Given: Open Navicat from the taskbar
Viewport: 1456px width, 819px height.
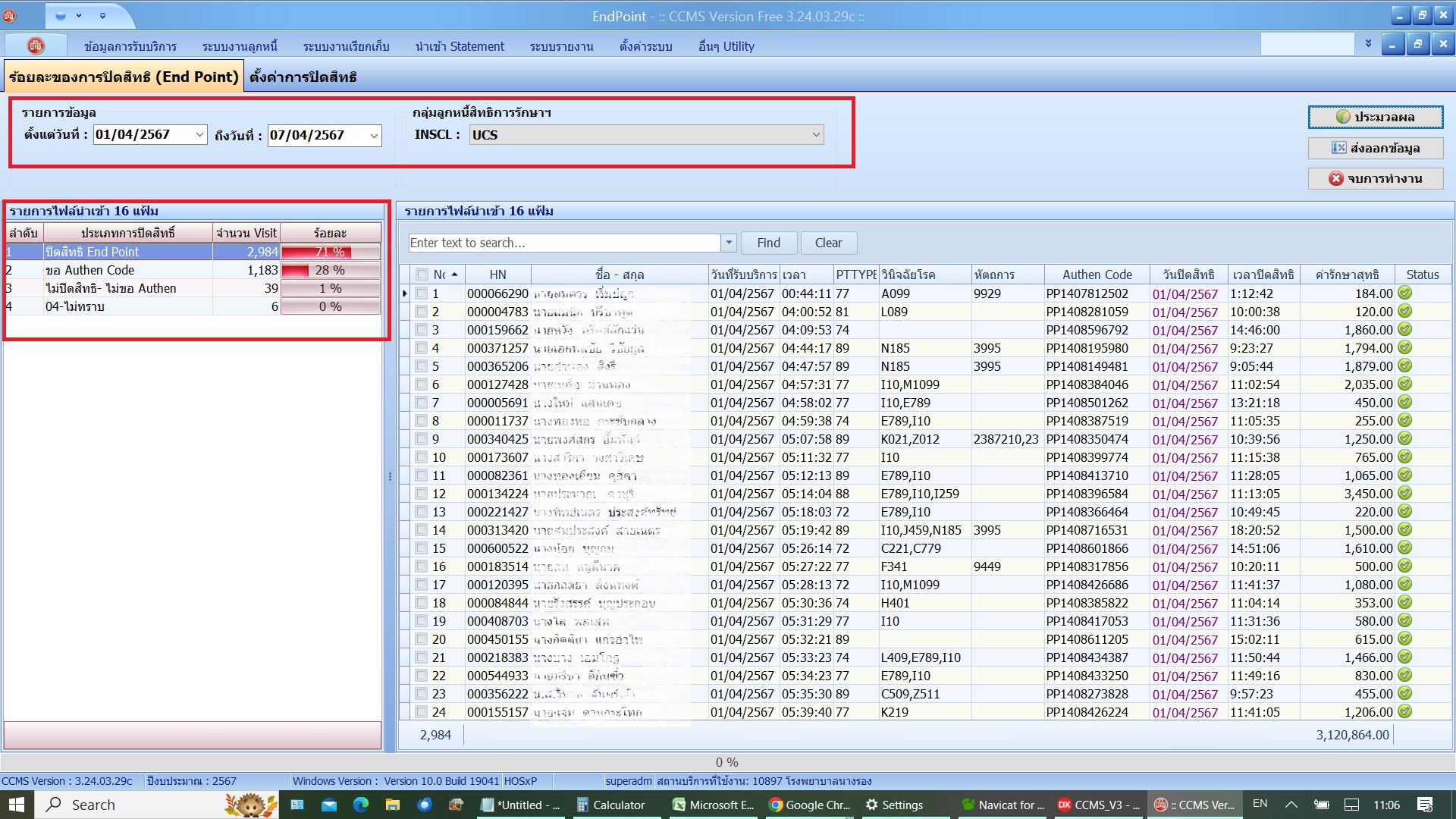Looking at the screenshot, I should pos(1002,805).
